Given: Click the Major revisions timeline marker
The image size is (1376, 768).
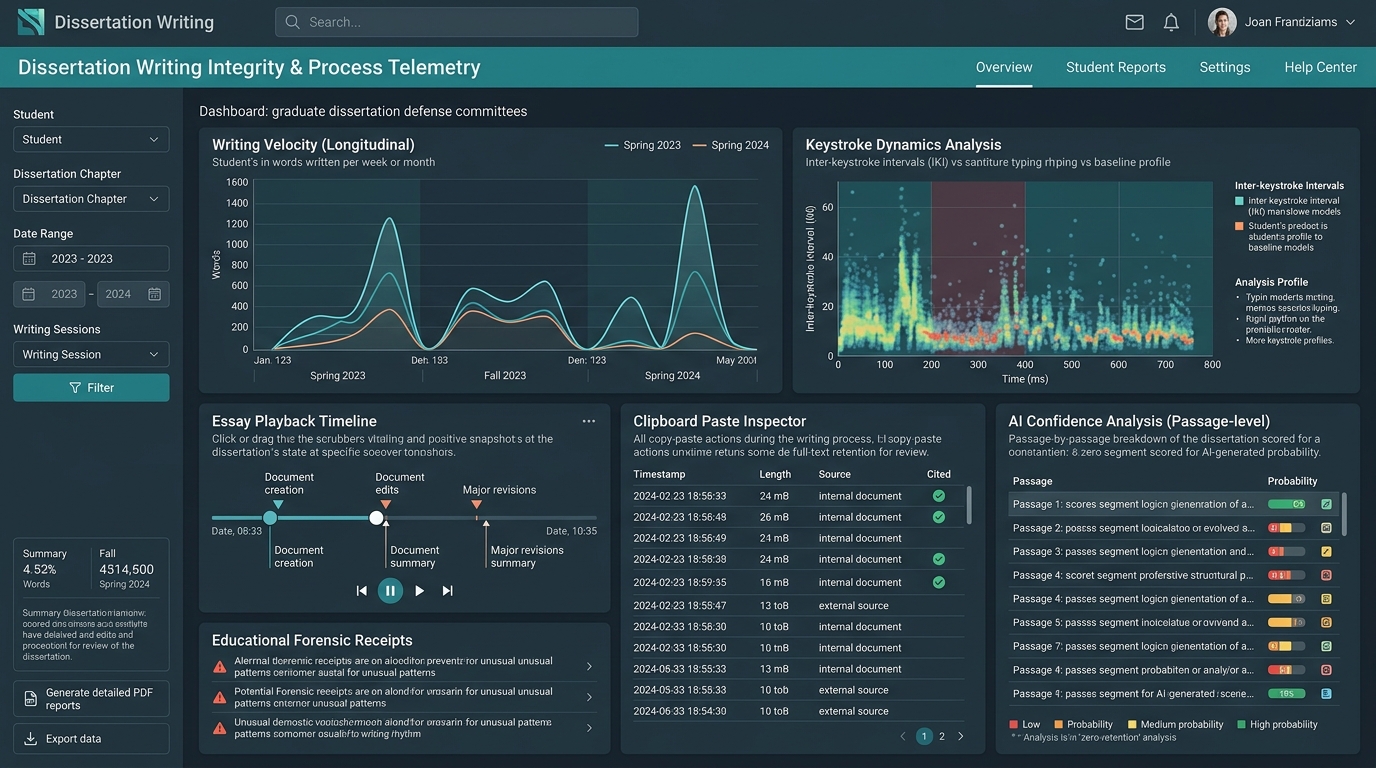Looking at the screenshot, I should coord(477,505).
